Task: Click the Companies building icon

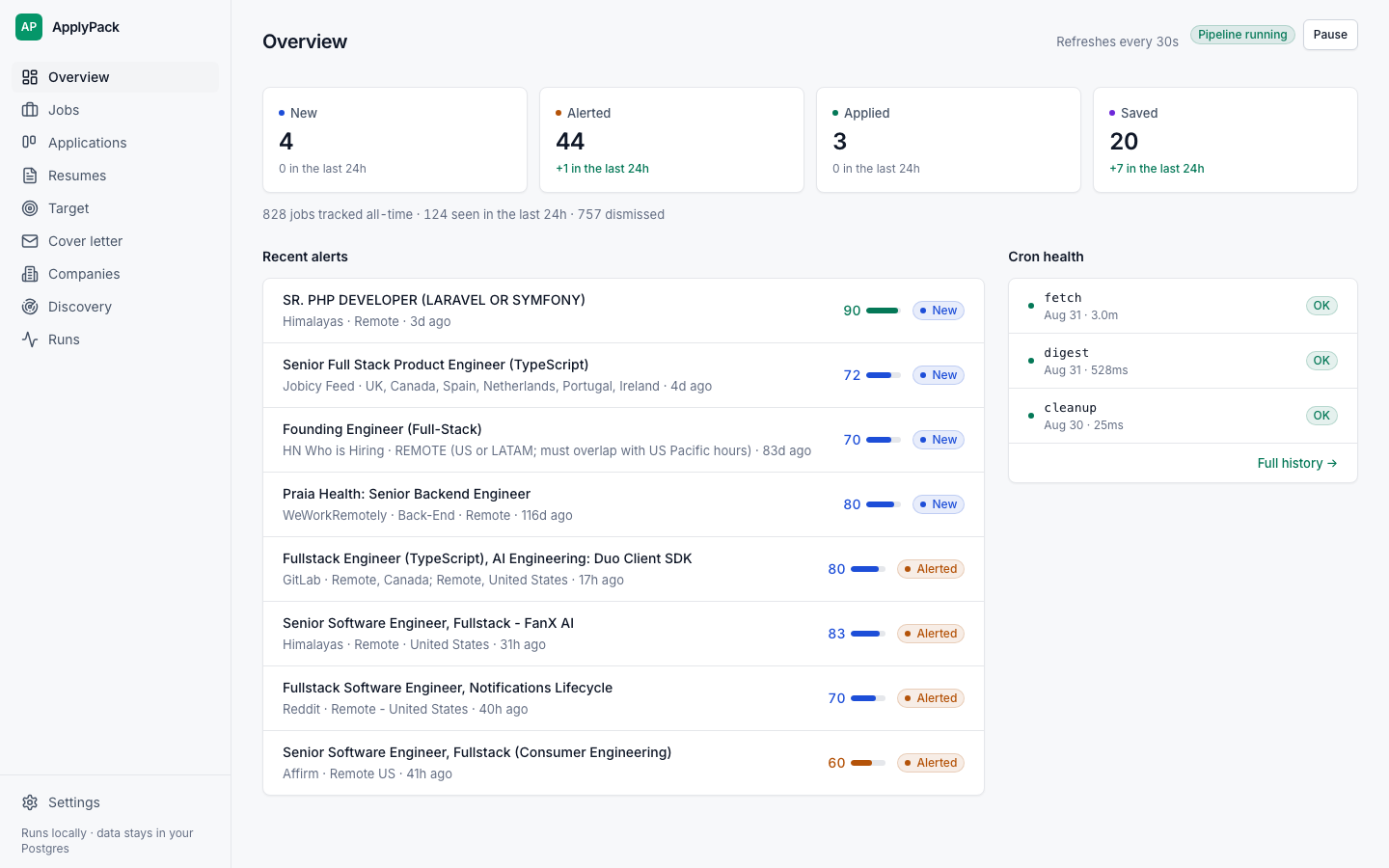Action: coord(30,274)
